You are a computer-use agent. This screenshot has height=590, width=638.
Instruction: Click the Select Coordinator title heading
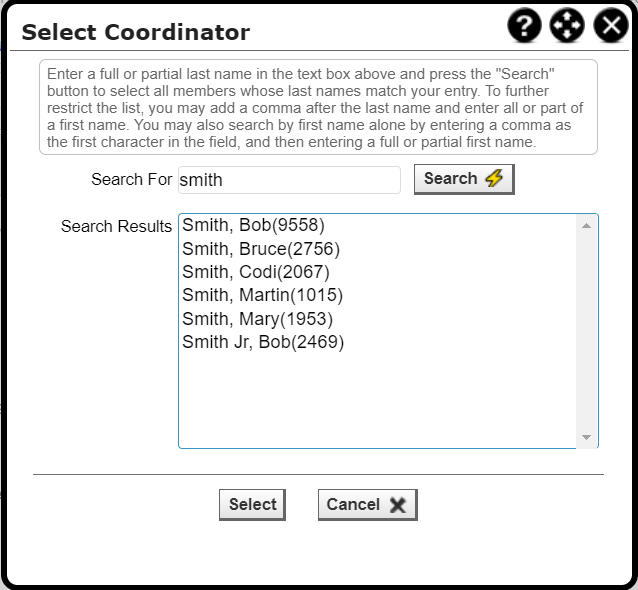pyautogui.click(x=136, y=33)
